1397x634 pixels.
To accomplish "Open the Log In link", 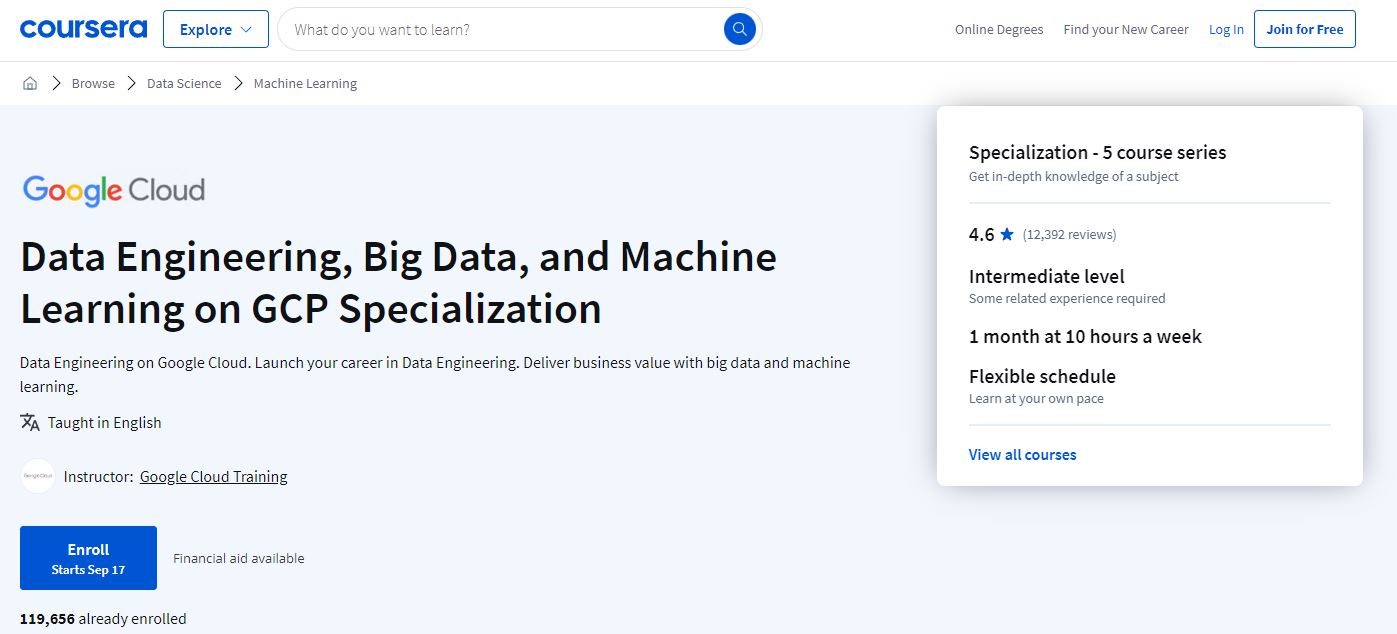I will (1226, 29).
